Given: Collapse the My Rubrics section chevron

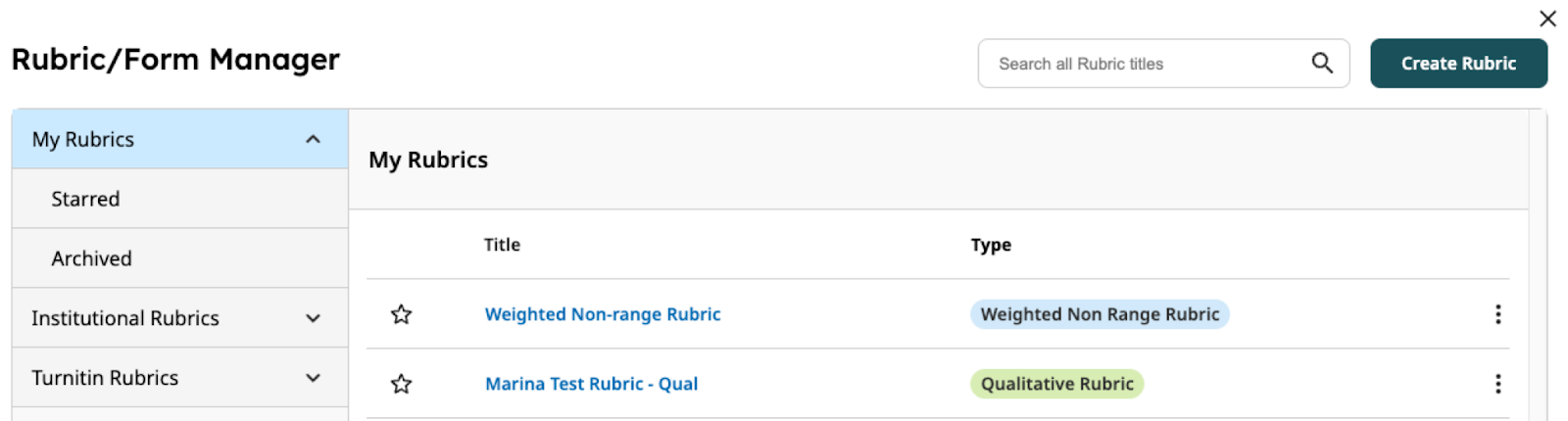Looking at the screenshot, I should 313,139.
